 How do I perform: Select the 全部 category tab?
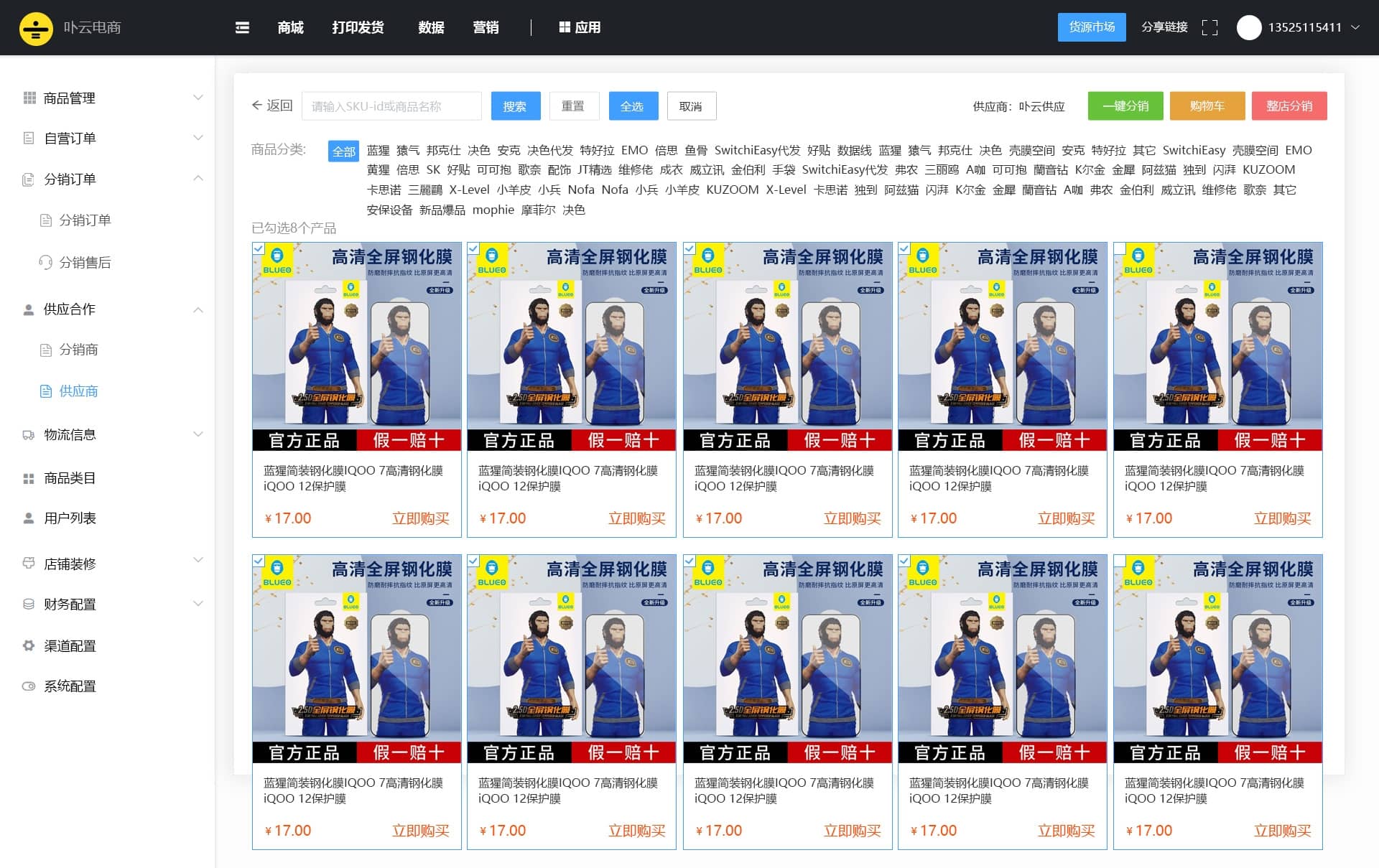(343, 151)
